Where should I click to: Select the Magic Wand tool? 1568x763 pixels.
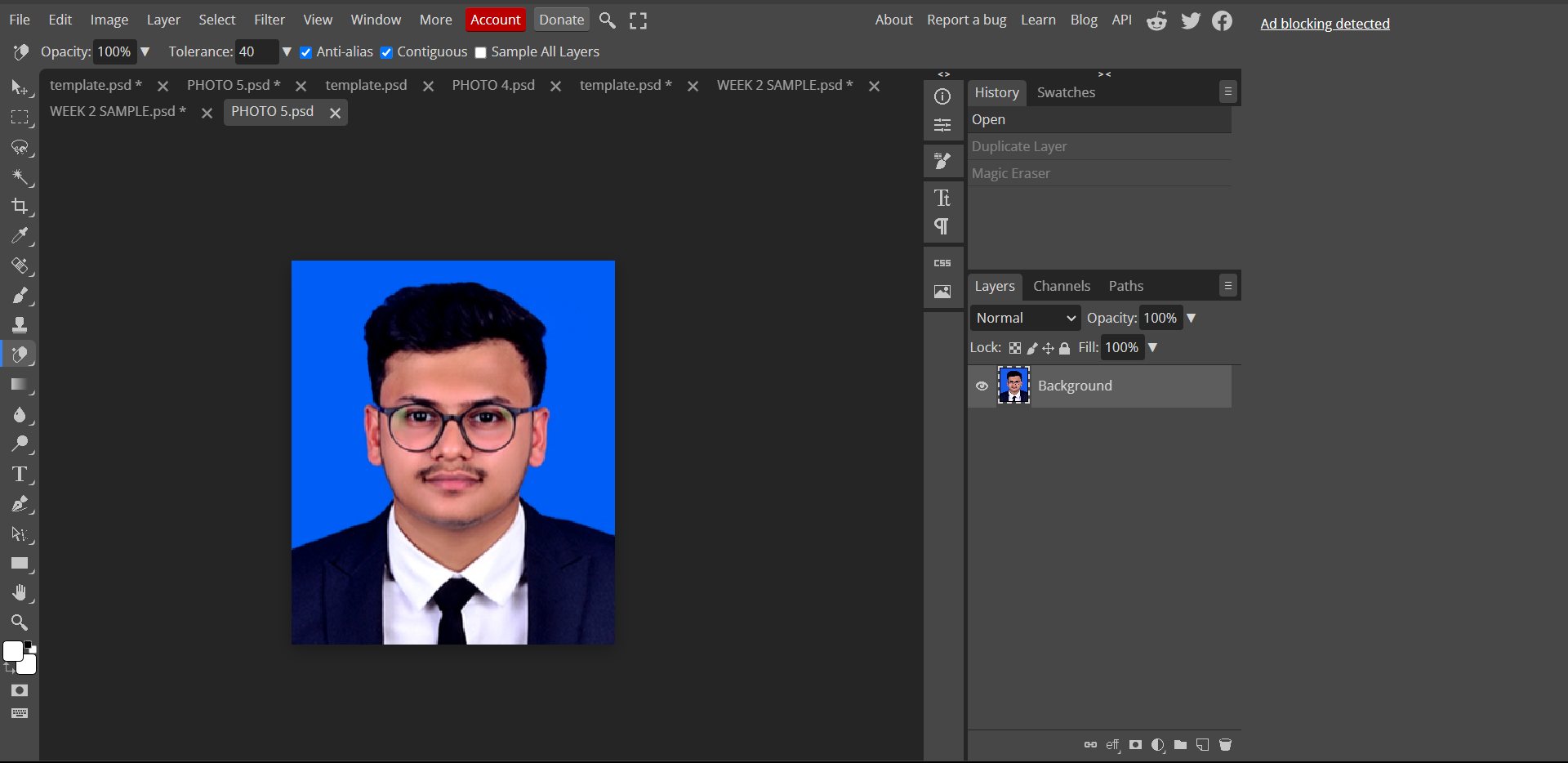tap(20, 176)
